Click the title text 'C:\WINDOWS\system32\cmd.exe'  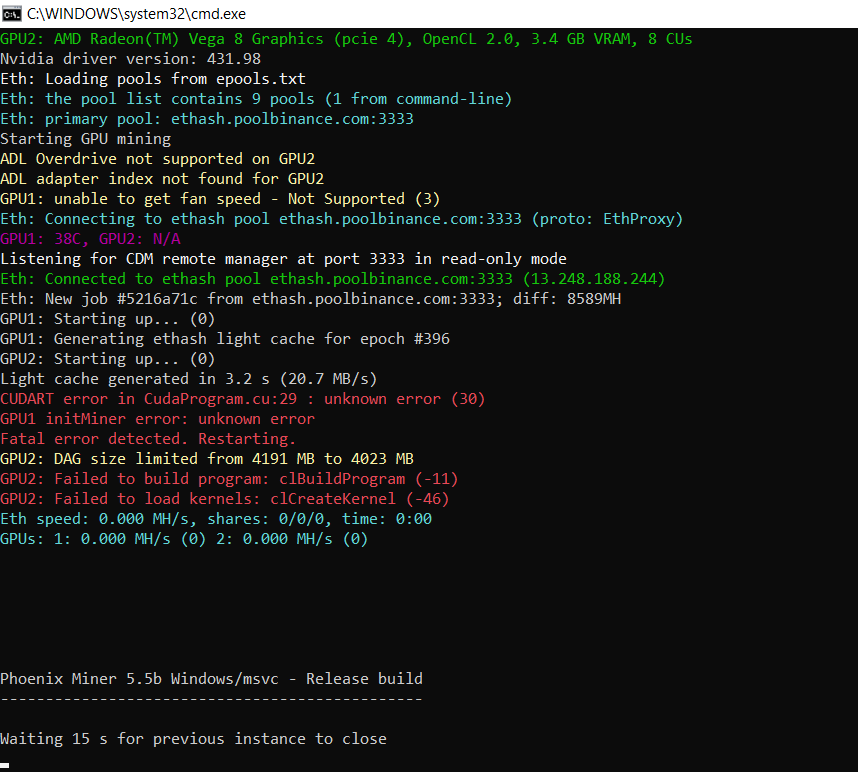coord(136,14)
